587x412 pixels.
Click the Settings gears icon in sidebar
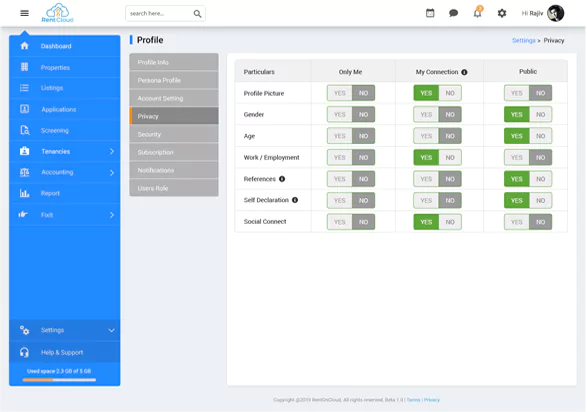24,330
